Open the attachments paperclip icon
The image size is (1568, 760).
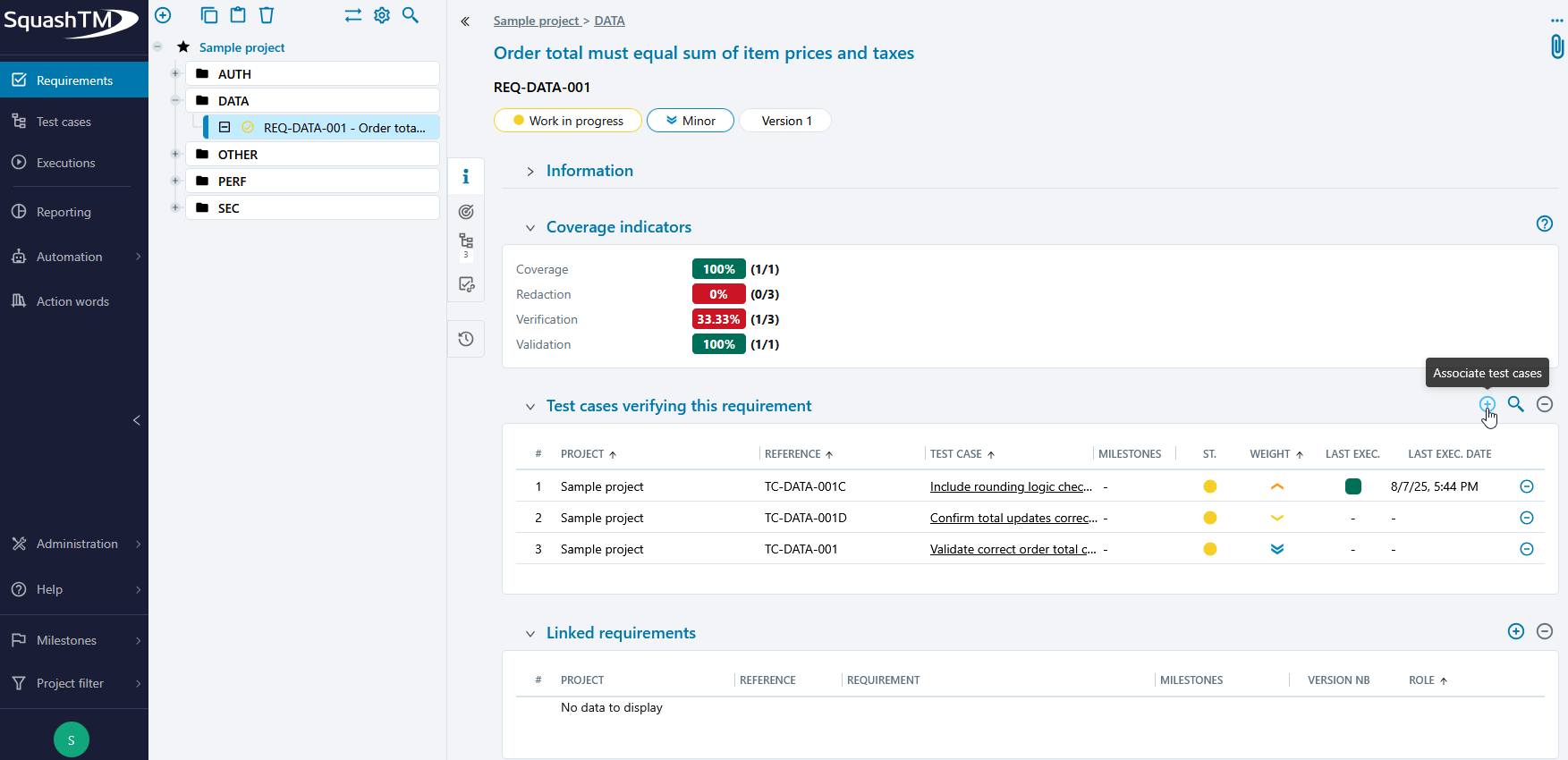tap(1556, 46)
